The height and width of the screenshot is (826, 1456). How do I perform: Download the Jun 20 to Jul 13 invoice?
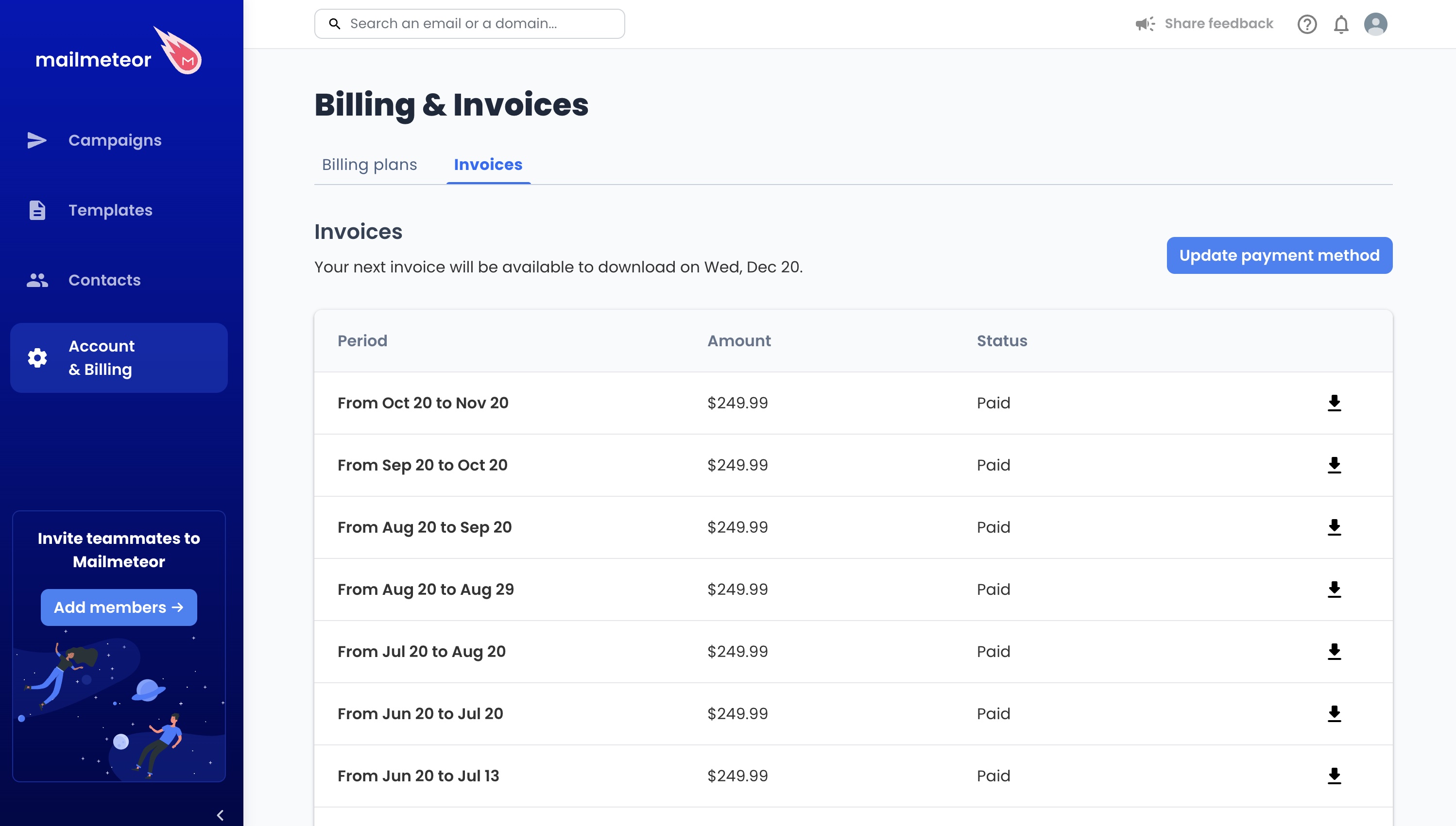tap(1334, 775)
